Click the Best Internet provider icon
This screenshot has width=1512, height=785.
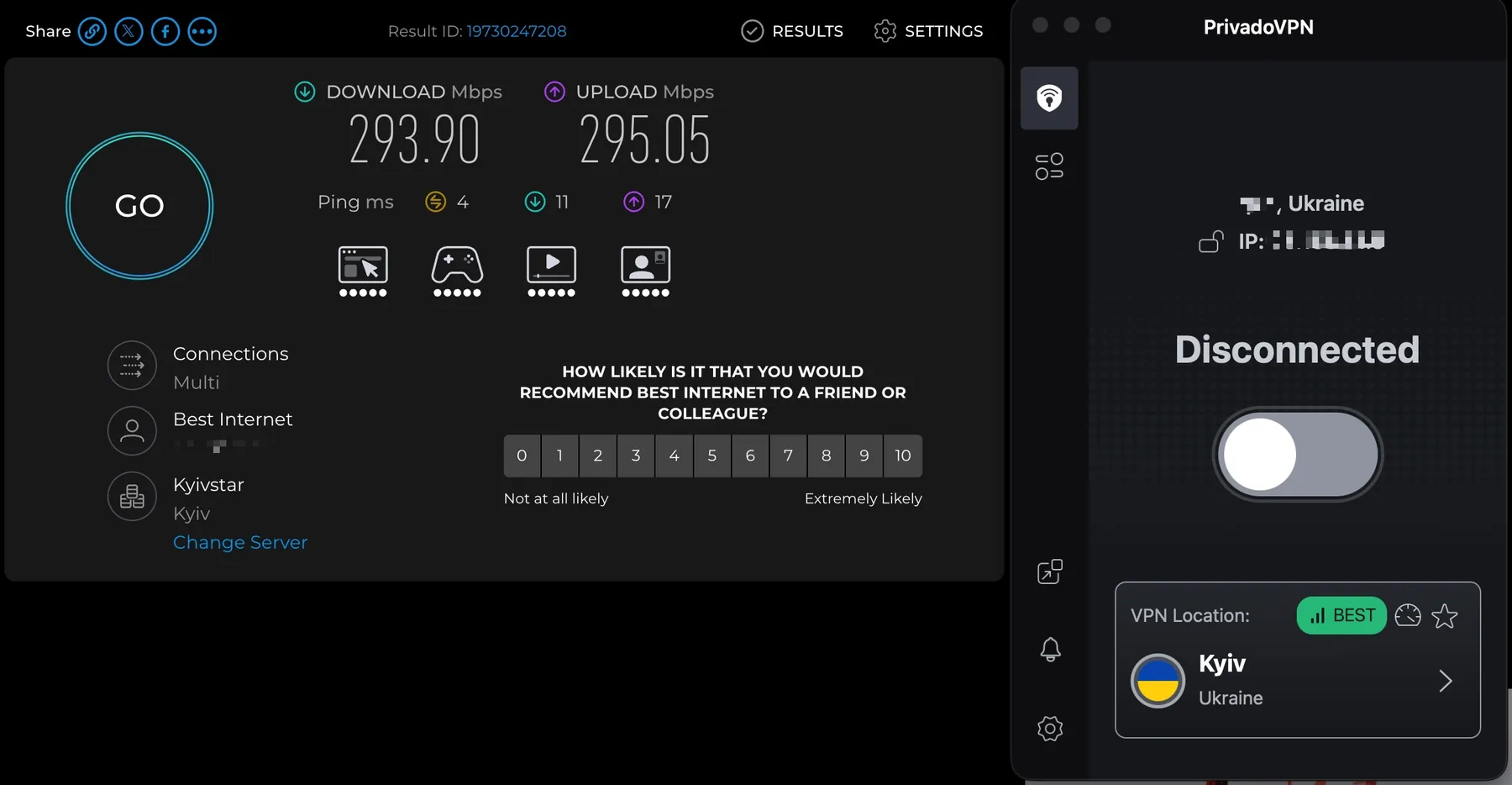(132, 431)
